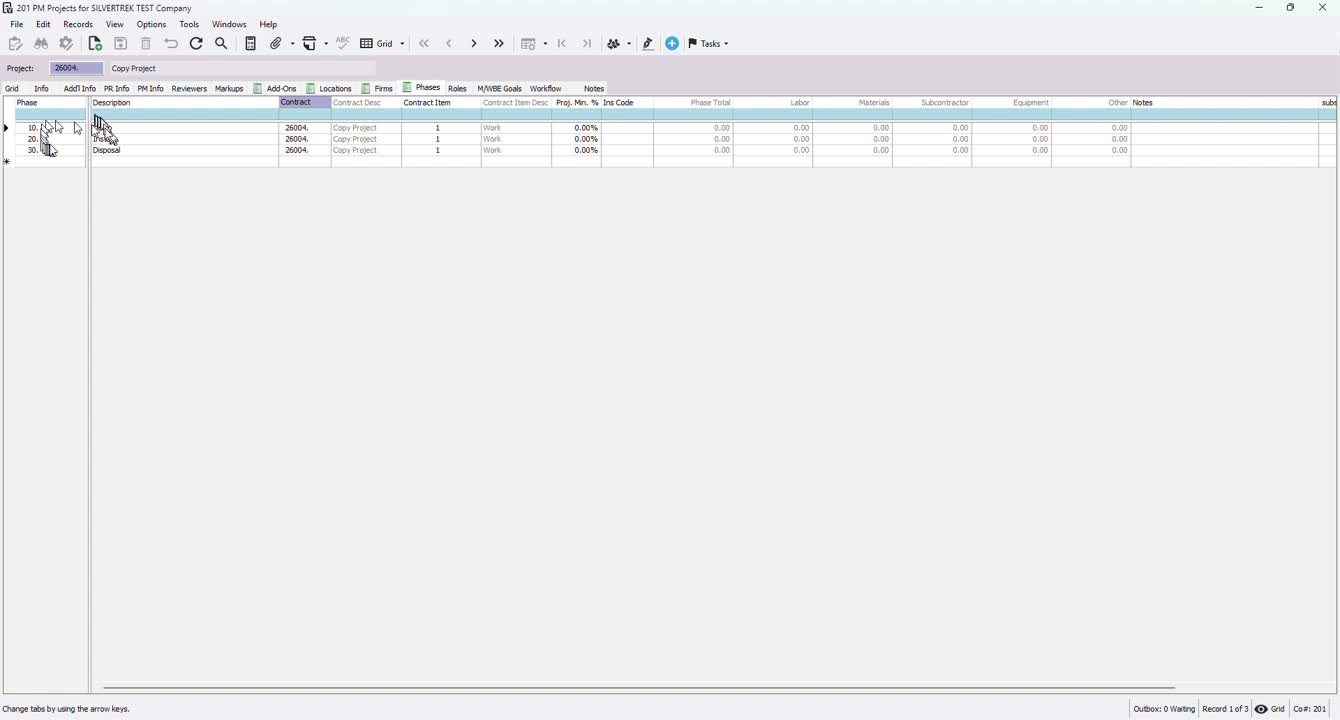Click the blue plus add icon
The height and width of the screenshot is (720, 1340).
673,44
